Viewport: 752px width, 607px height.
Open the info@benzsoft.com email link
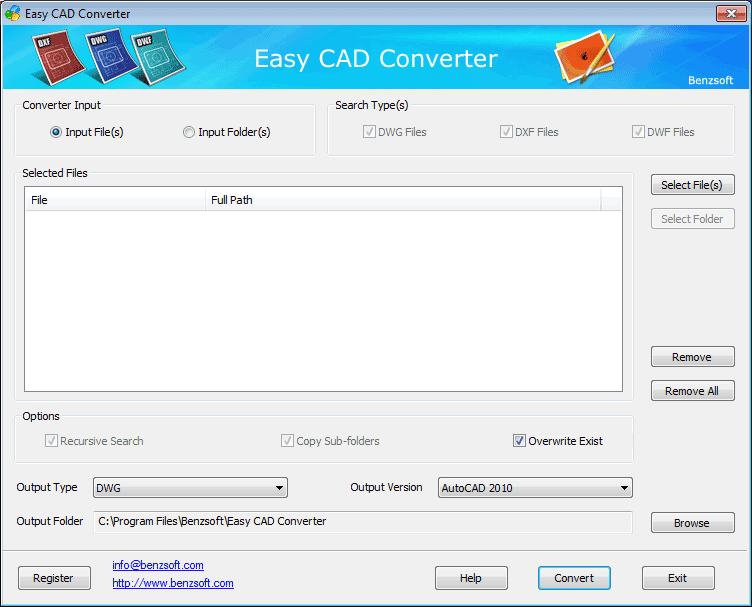pos(158,565)
